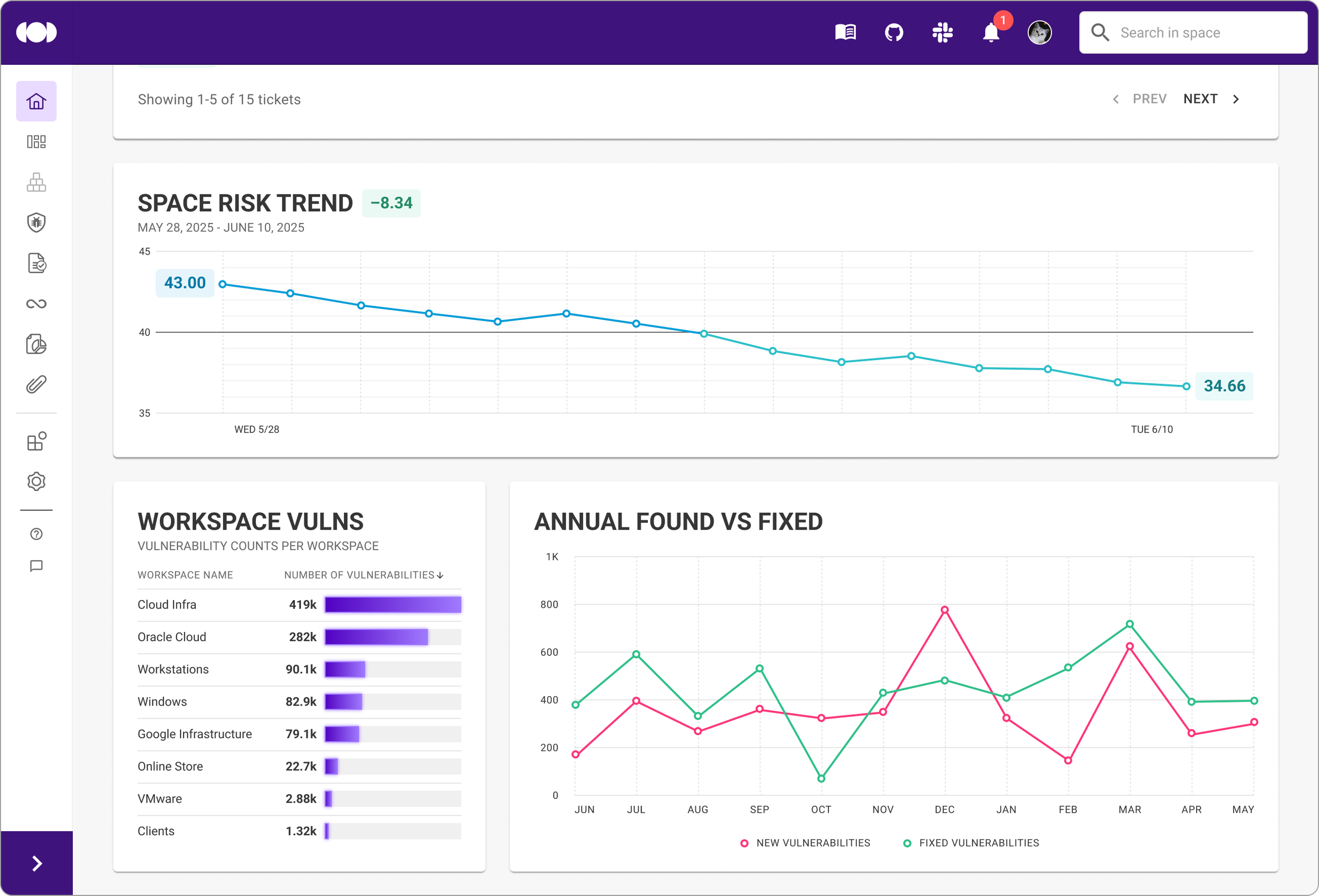Open the Clients workspace row
1319x896 pixels.
(x=299, y=831)
